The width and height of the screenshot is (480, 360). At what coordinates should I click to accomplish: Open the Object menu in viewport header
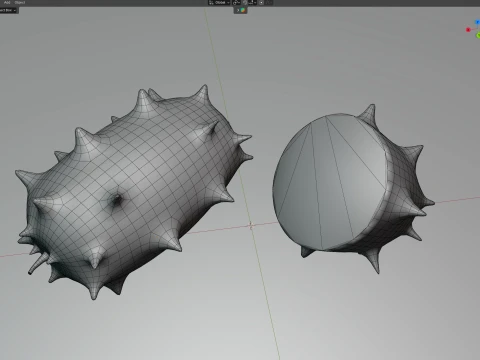20,2
